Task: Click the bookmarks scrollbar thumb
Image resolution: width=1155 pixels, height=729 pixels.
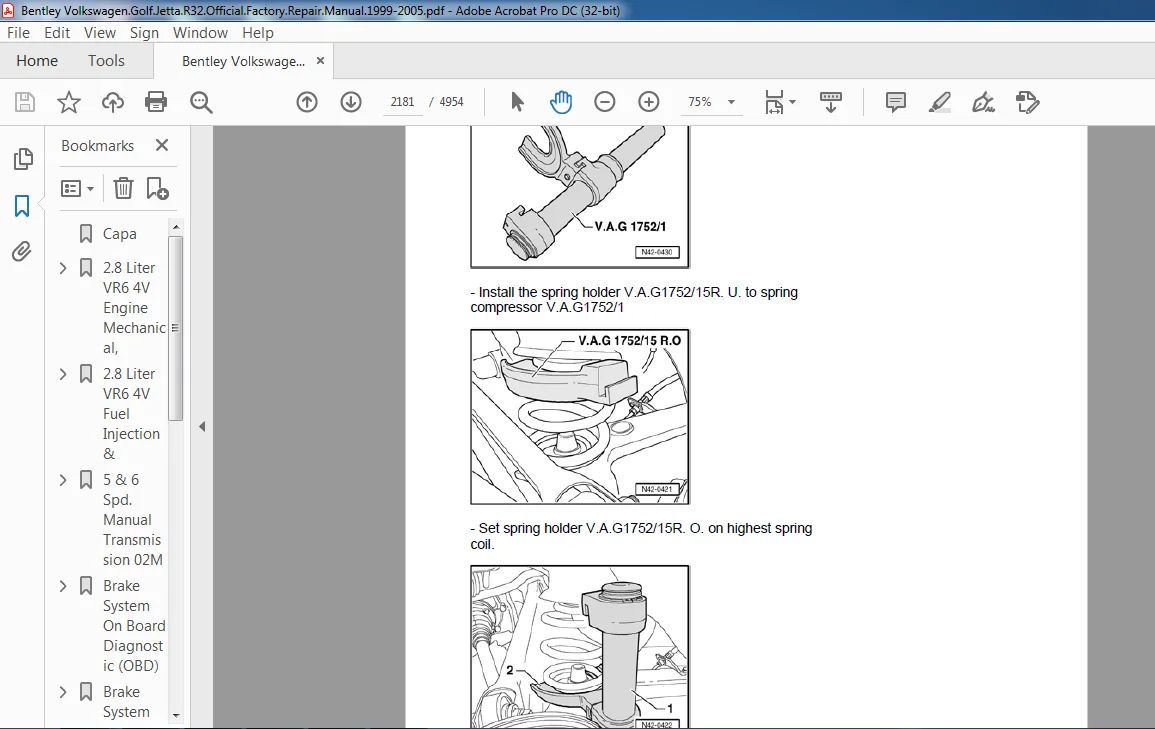Action: tap(175, 328)
